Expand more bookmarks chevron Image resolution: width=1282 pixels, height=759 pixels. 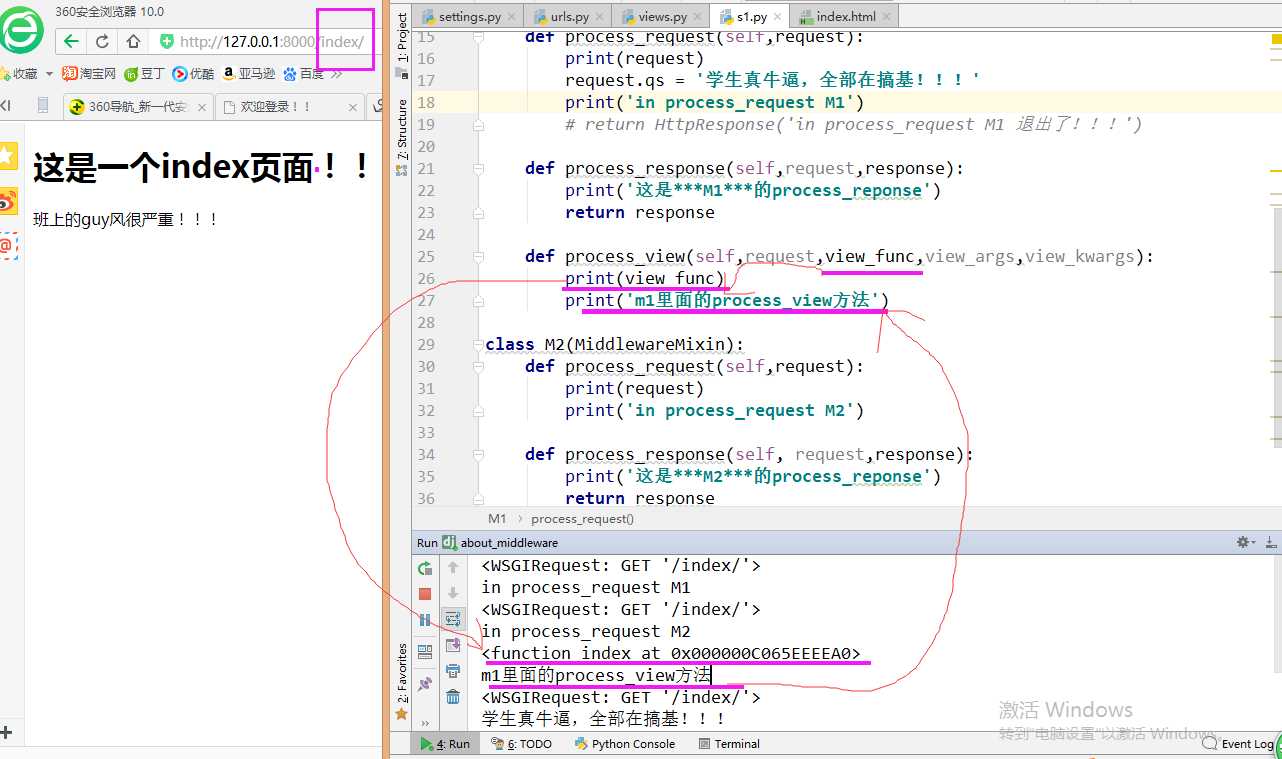(x=337, y=74)
